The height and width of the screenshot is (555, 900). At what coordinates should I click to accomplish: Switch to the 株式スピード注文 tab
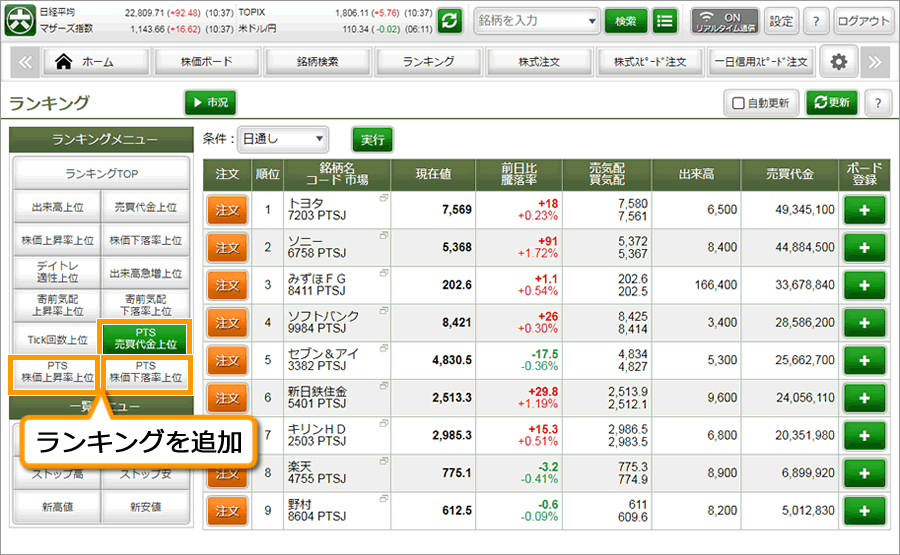coord(650,62)
